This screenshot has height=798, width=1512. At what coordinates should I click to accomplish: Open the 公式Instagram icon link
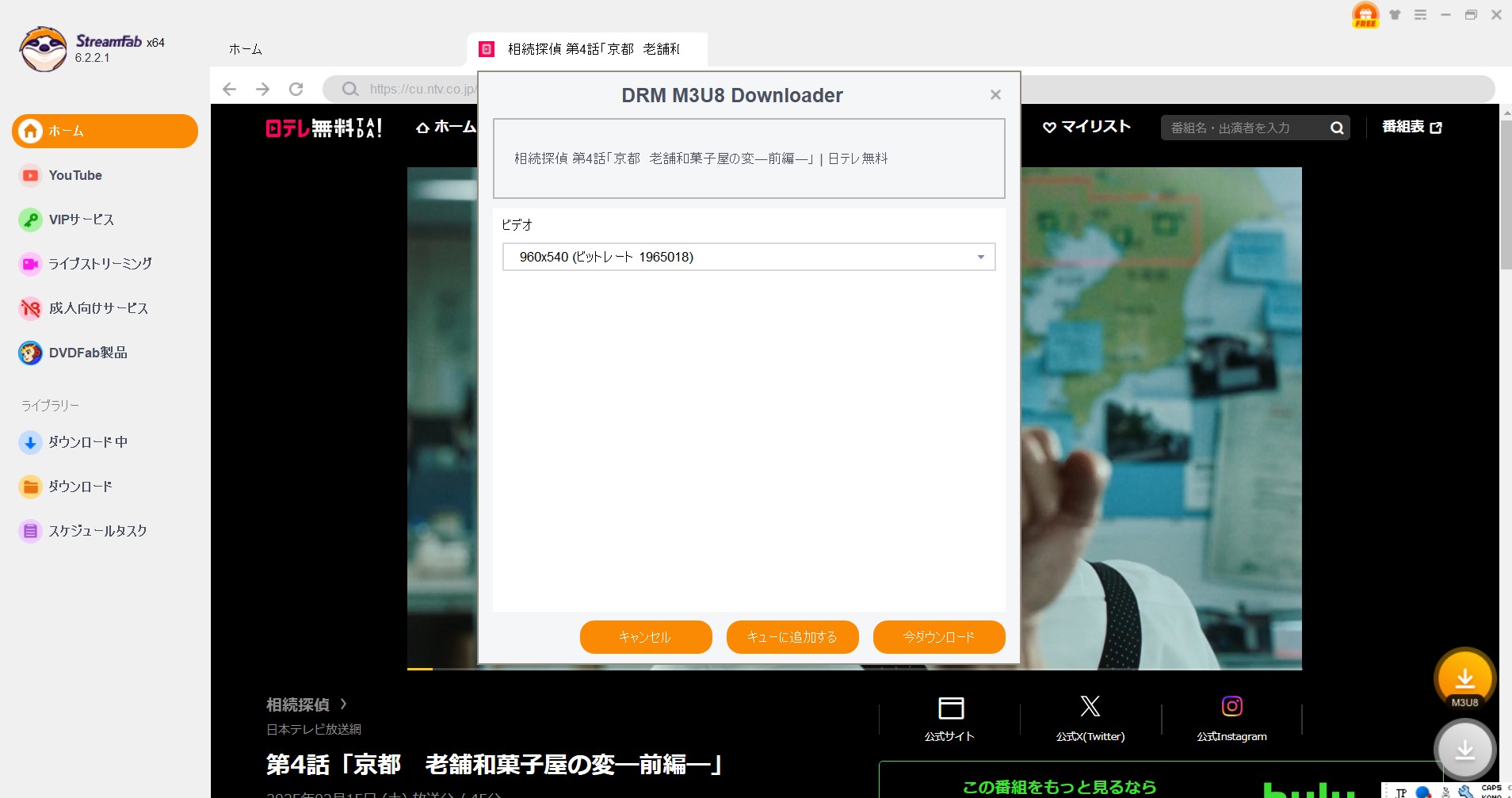1231,719
